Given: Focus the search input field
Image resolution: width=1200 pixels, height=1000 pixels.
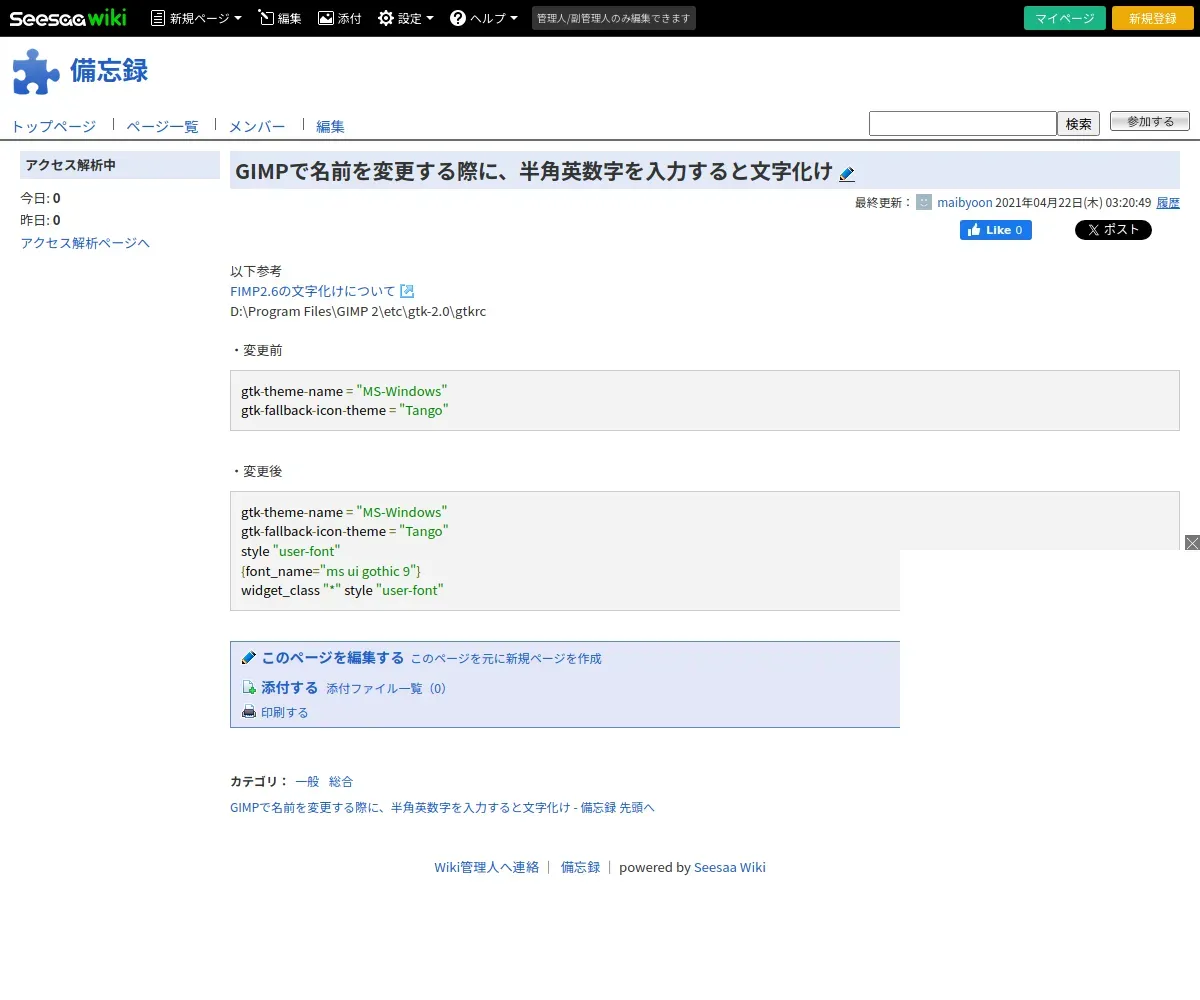Looking at the screenshot, I should pyautogui.click(x=963, y=123).
